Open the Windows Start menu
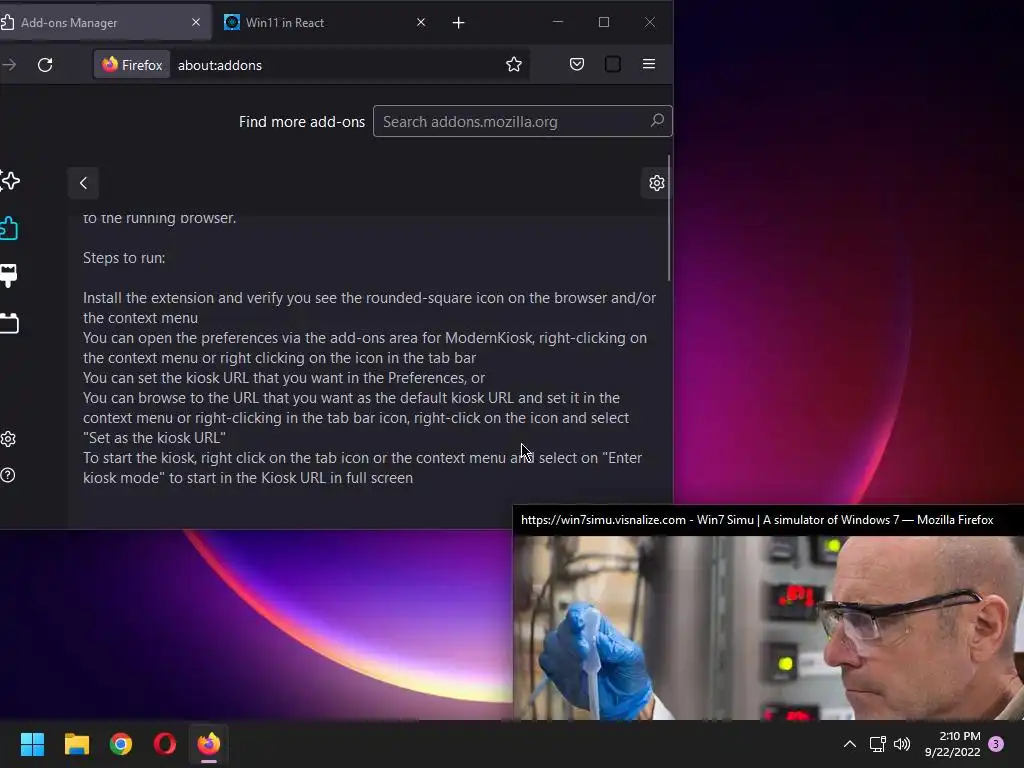 [x=32, y=744]
